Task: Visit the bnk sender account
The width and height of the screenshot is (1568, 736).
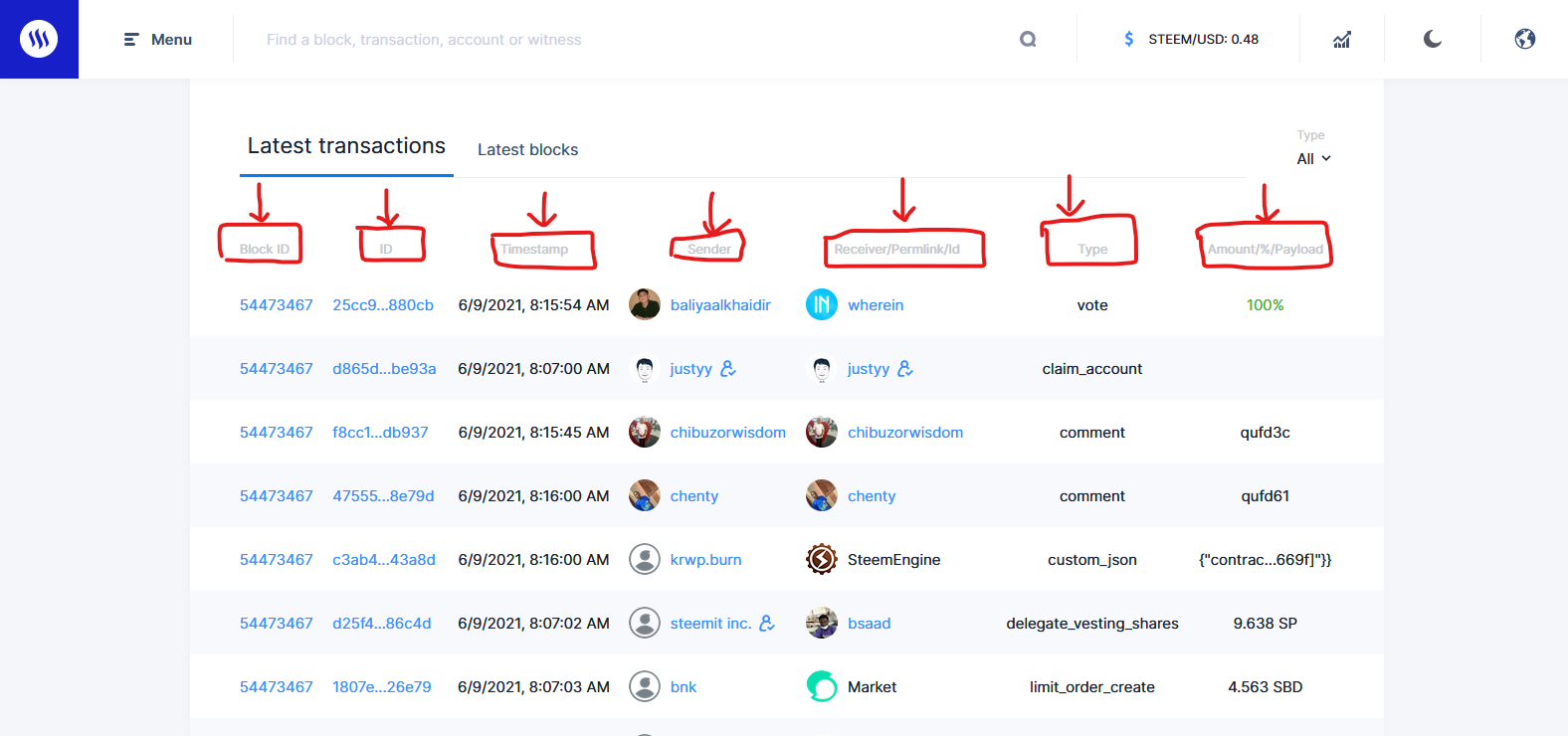Action: [x=684, y=687]
